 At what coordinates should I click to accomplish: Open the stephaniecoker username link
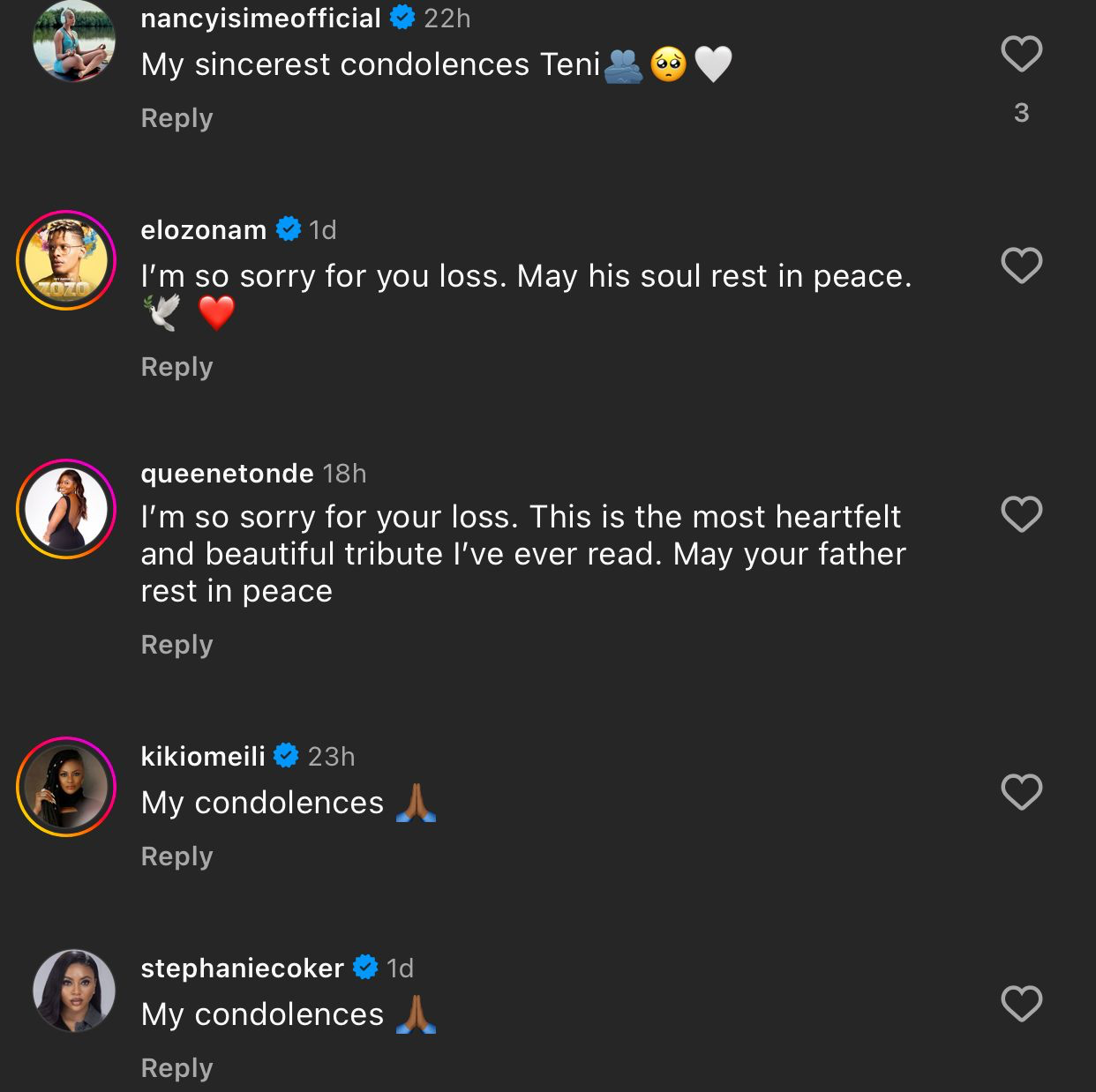(x=242, y=969)
